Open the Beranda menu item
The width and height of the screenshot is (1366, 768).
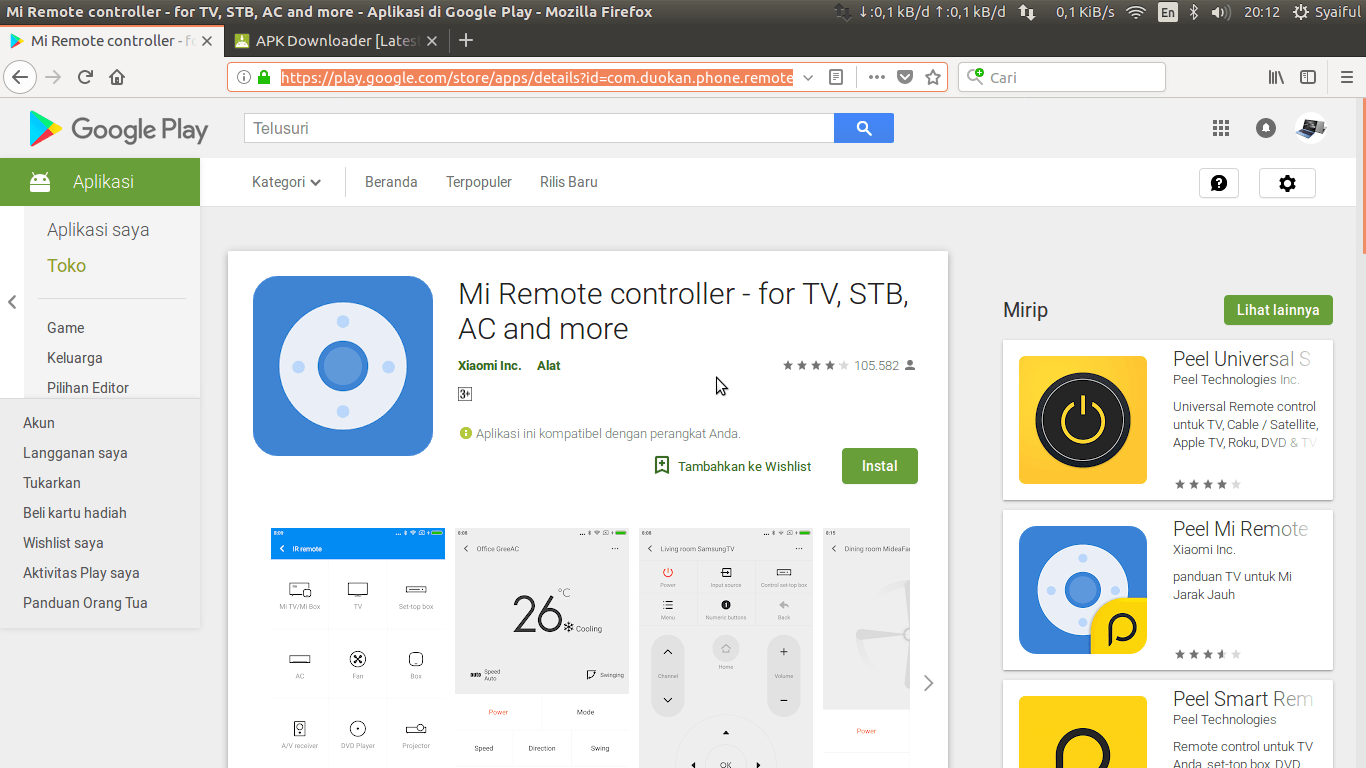391,182
